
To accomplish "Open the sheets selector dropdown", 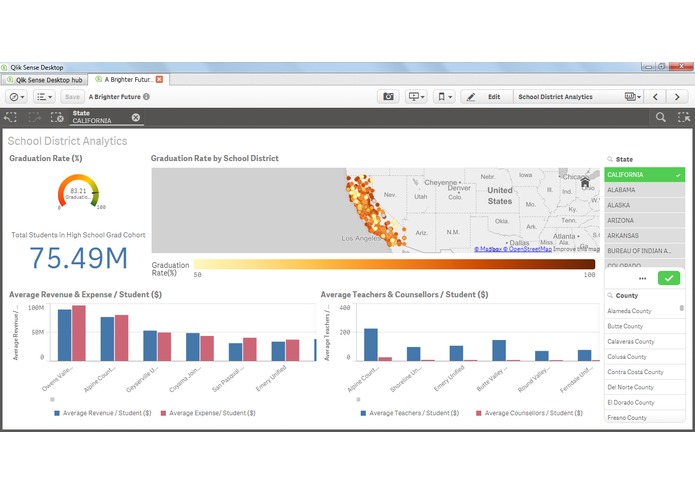I will (633, 97).
